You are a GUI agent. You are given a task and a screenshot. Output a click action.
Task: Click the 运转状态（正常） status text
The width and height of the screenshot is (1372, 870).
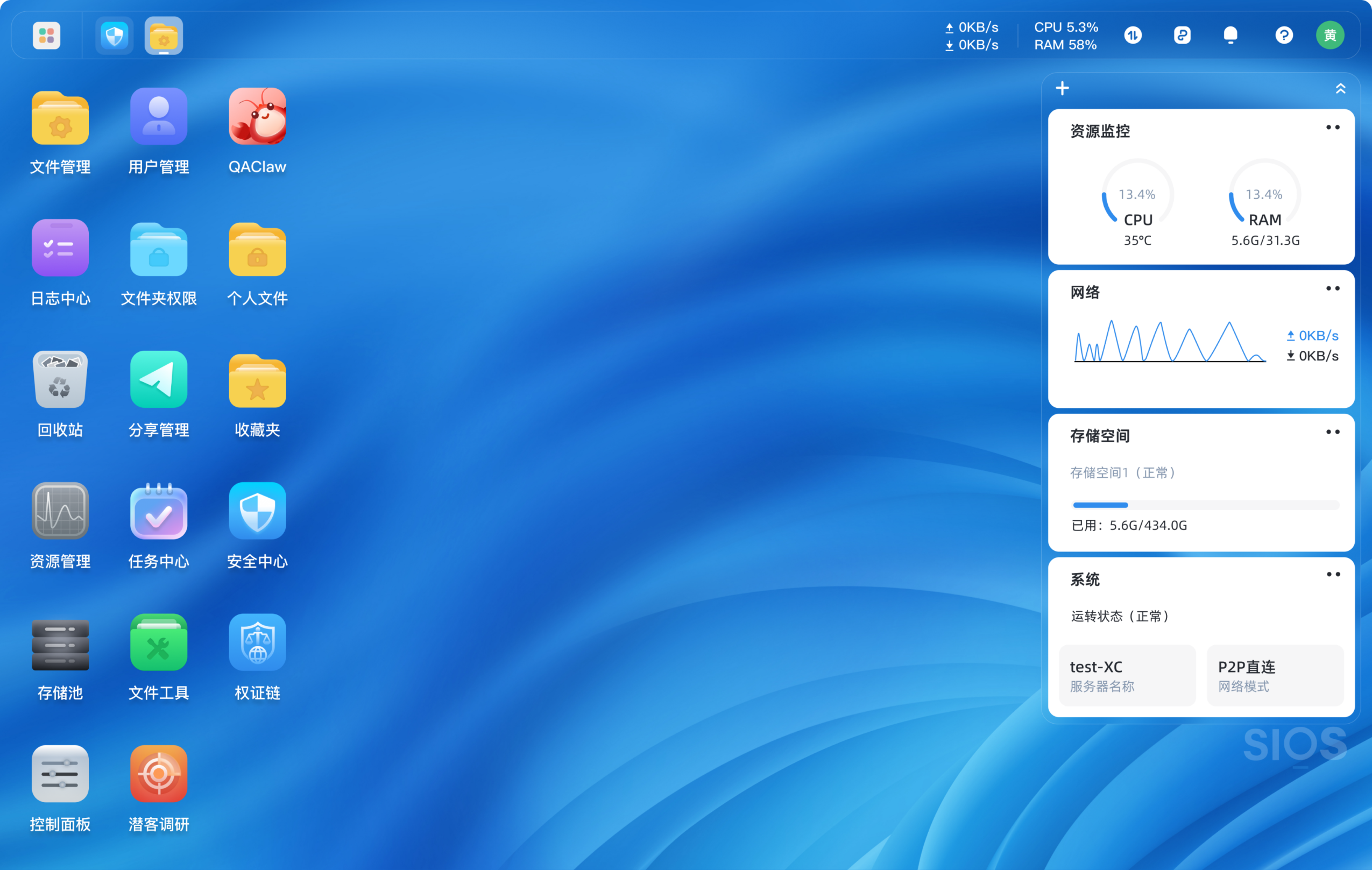1121,616
